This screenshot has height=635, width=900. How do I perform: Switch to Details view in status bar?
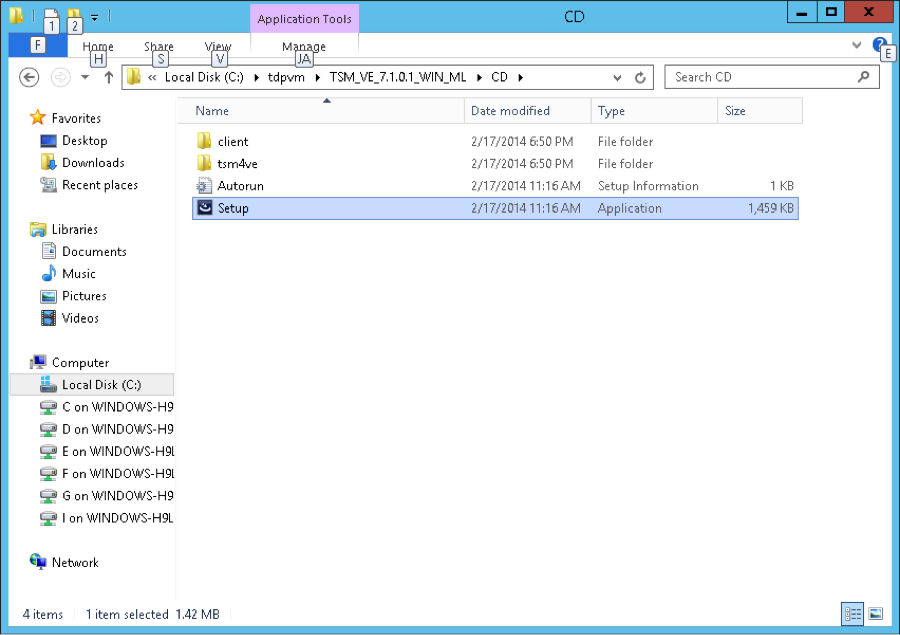point(852,614)
